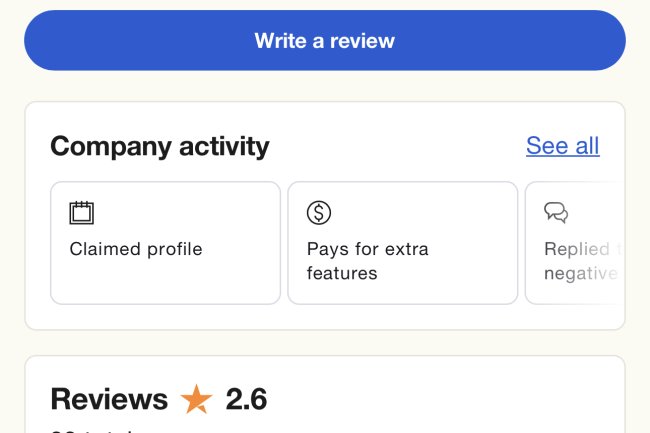This screenshot has width=650, height=433.
Task: Click the Claimed profile text label
Action: point(135,249)
